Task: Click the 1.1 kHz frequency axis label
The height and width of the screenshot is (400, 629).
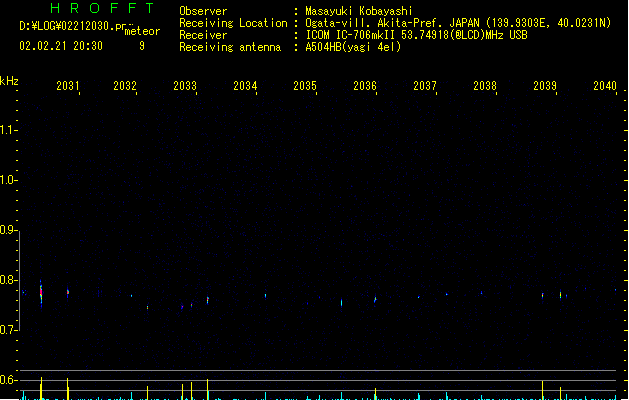Action: [8, 130]
